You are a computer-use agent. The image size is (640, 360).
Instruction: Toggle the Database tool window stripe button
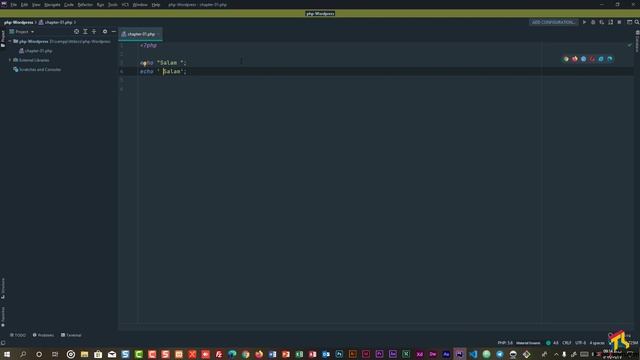click(x=637, y=41)
